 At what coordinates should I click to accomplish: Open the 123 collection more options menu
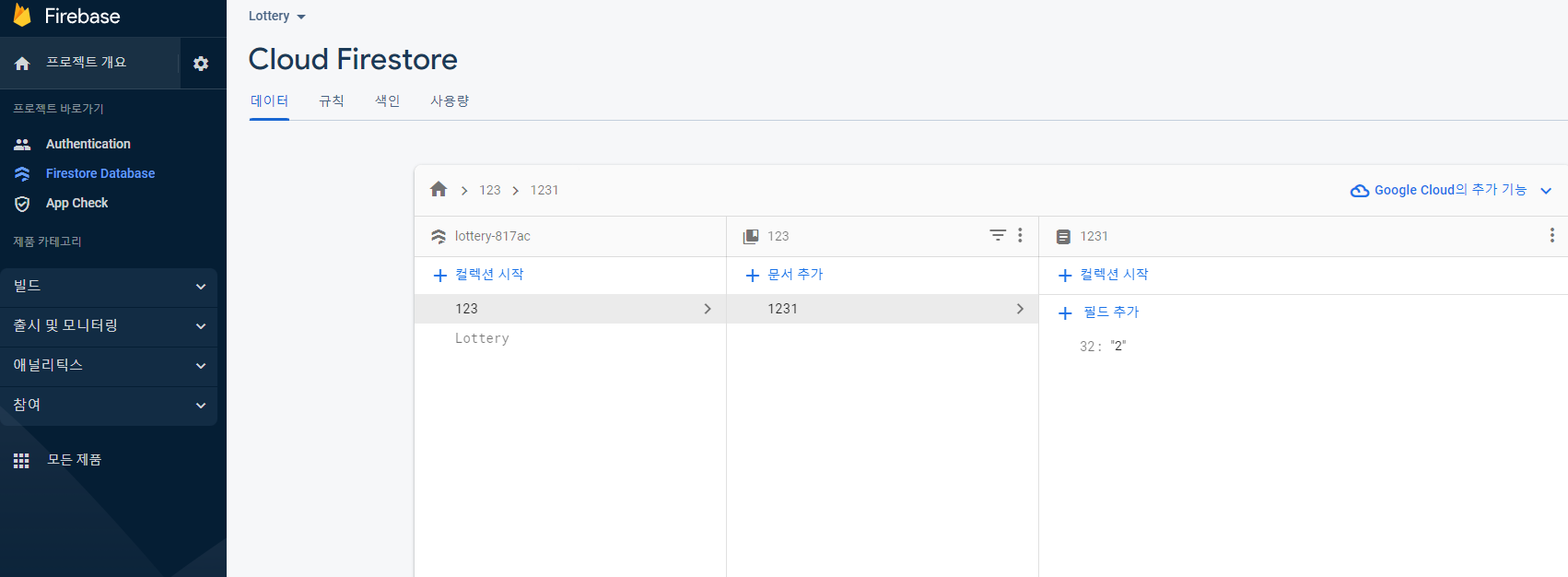[1020, 235]
